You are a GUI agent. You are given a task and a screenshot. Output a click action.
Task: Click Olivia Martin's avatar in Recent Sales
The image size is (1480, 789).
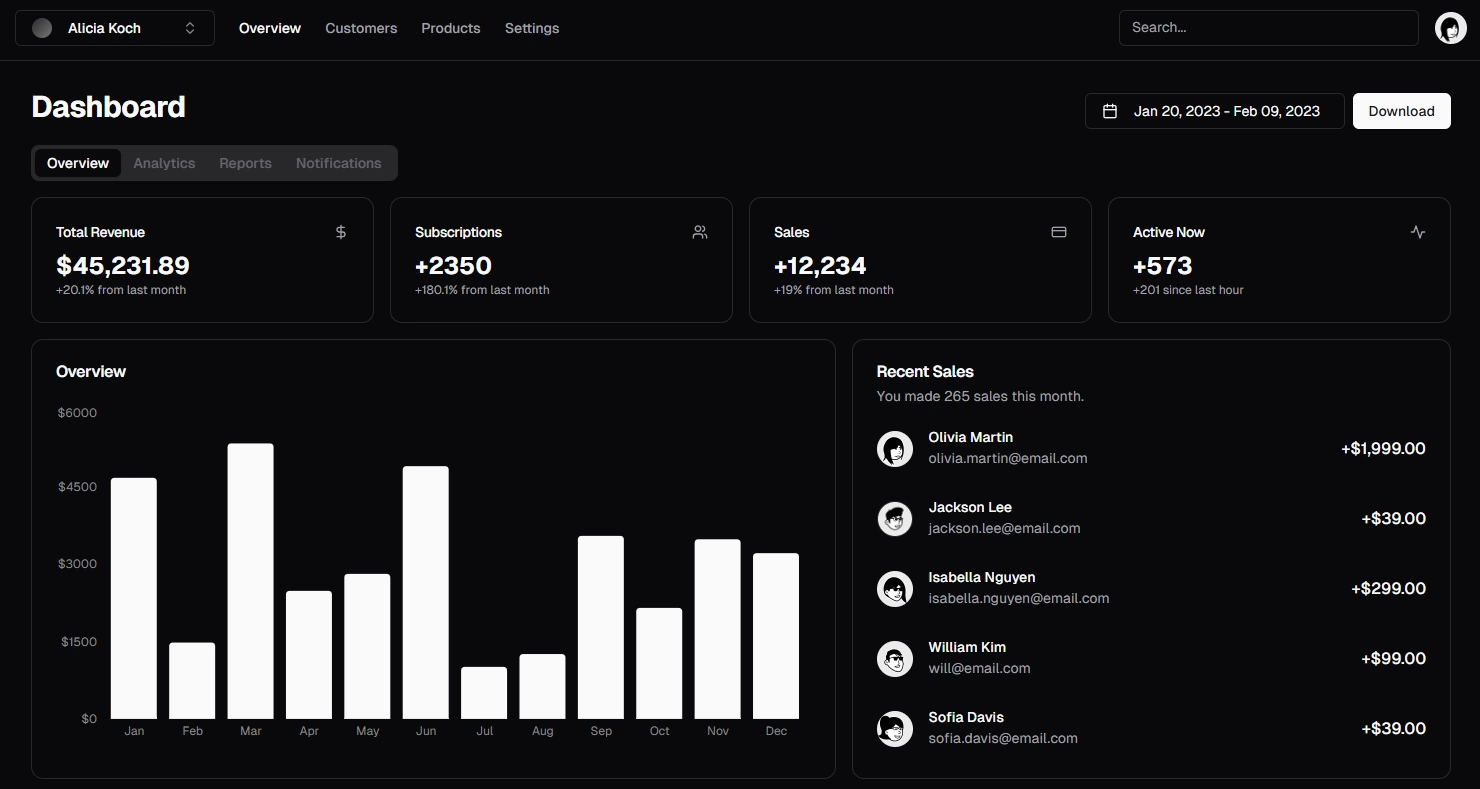pos(895,449)
